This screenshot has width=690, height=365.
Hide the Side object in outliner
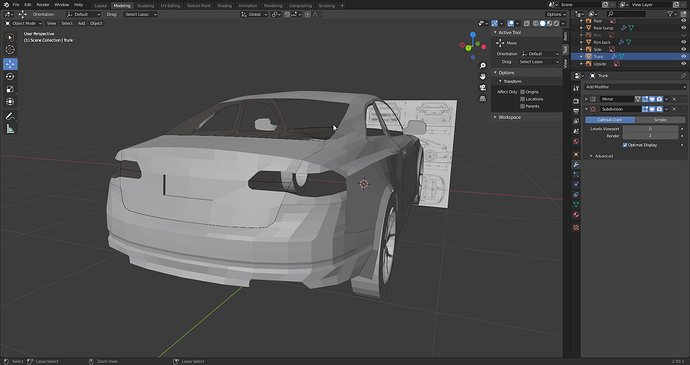[683, 49]
